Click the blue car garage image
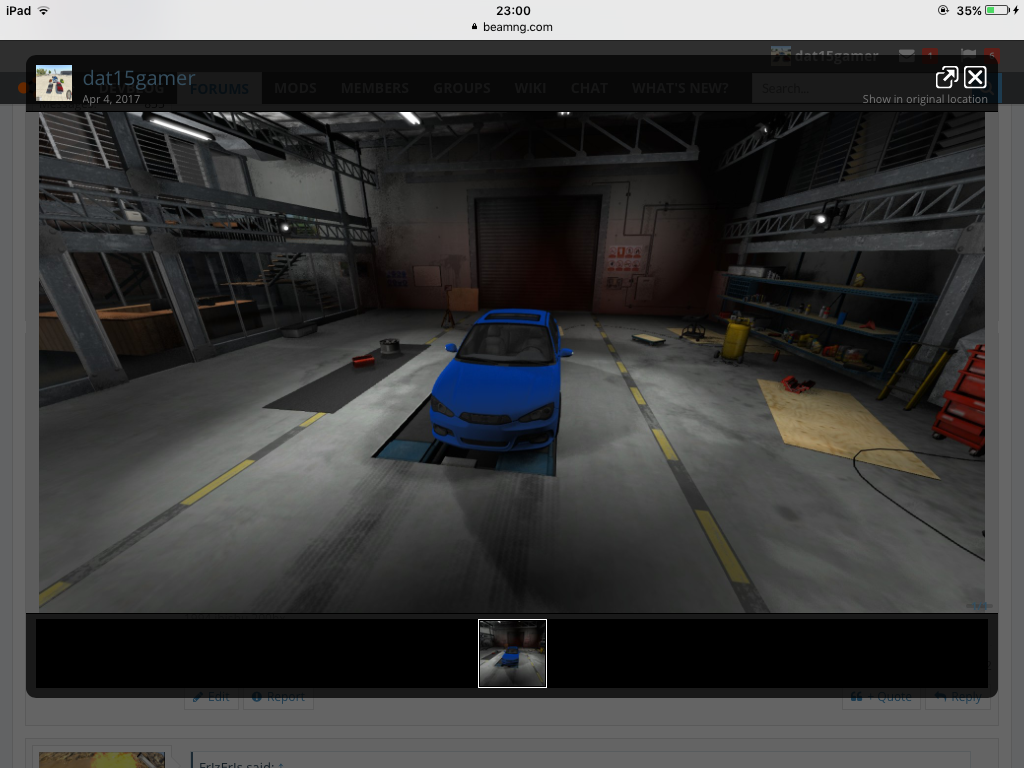Viewport: 1024px width, 768px height. [x=511, y=362]
